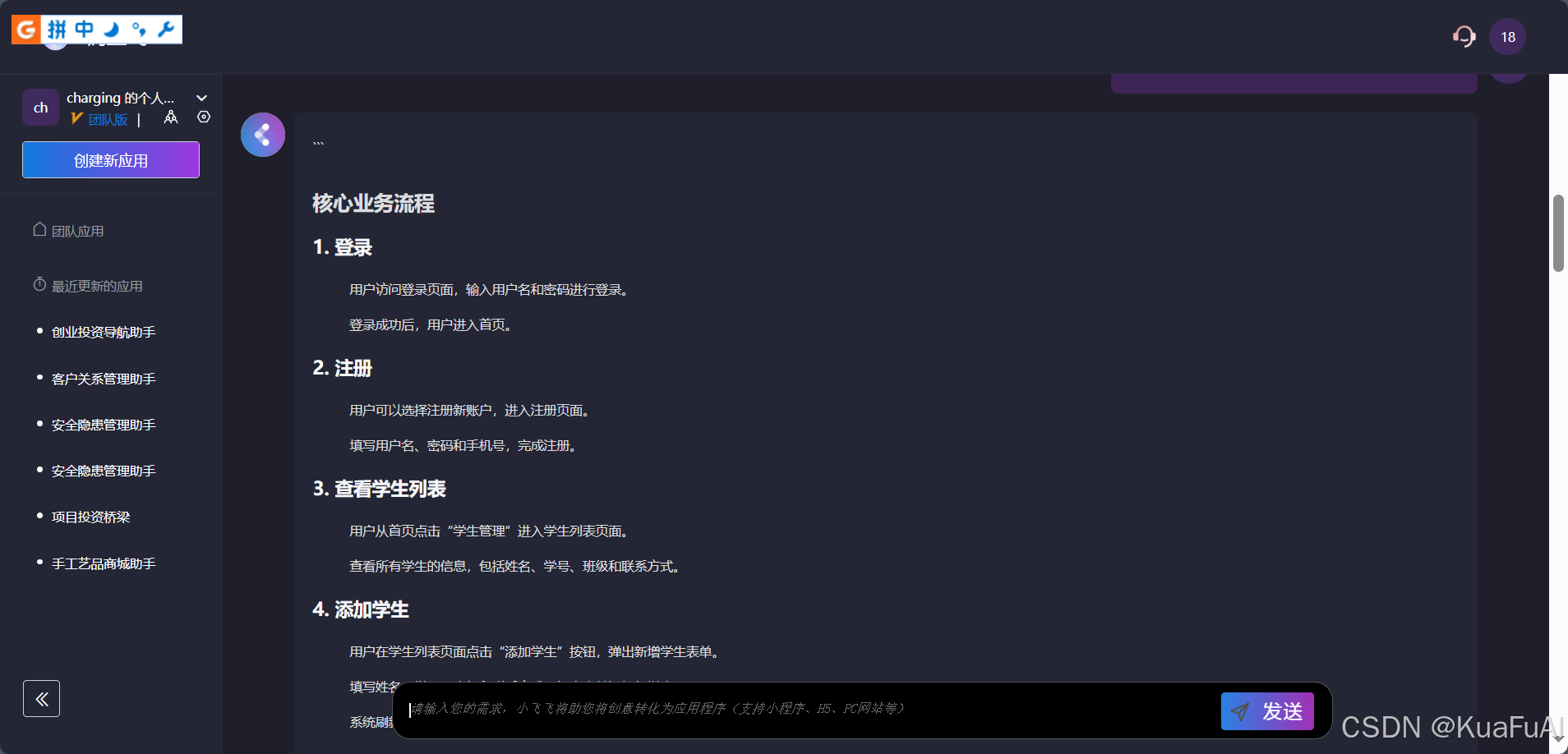Click the heading 核心业务流程
Viewport: 1568px width, 754px height.
pos(373,204)
